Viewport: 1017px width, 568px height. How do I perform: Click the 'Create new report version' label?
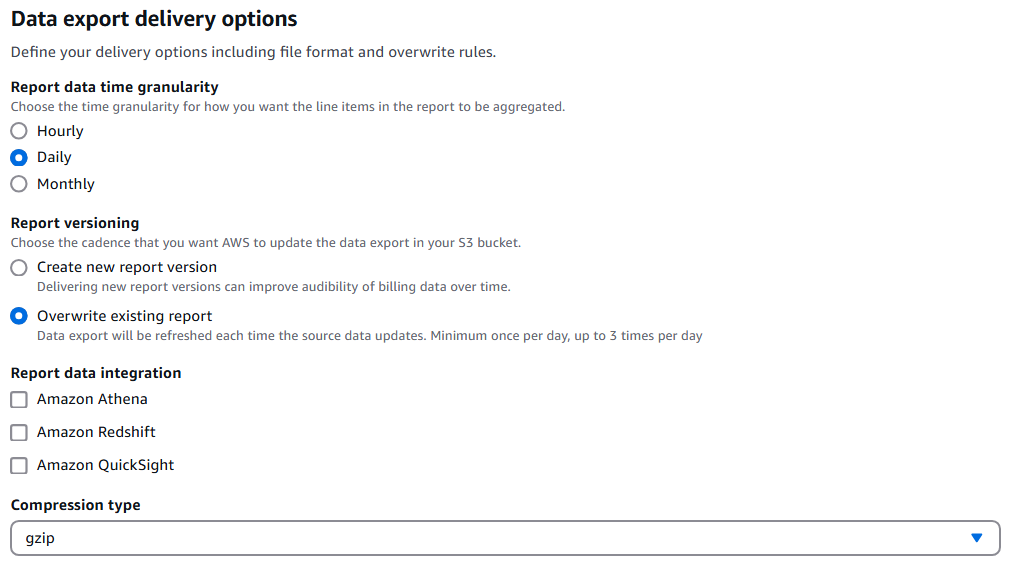click(x=127, y=267)
